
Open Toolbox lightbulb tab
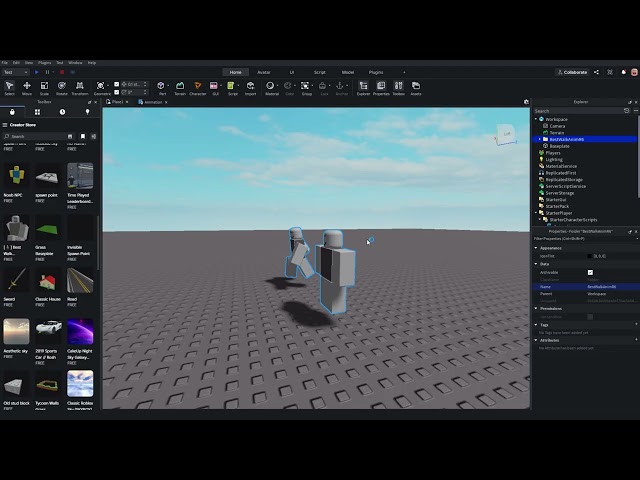click(x=87, y=112)
